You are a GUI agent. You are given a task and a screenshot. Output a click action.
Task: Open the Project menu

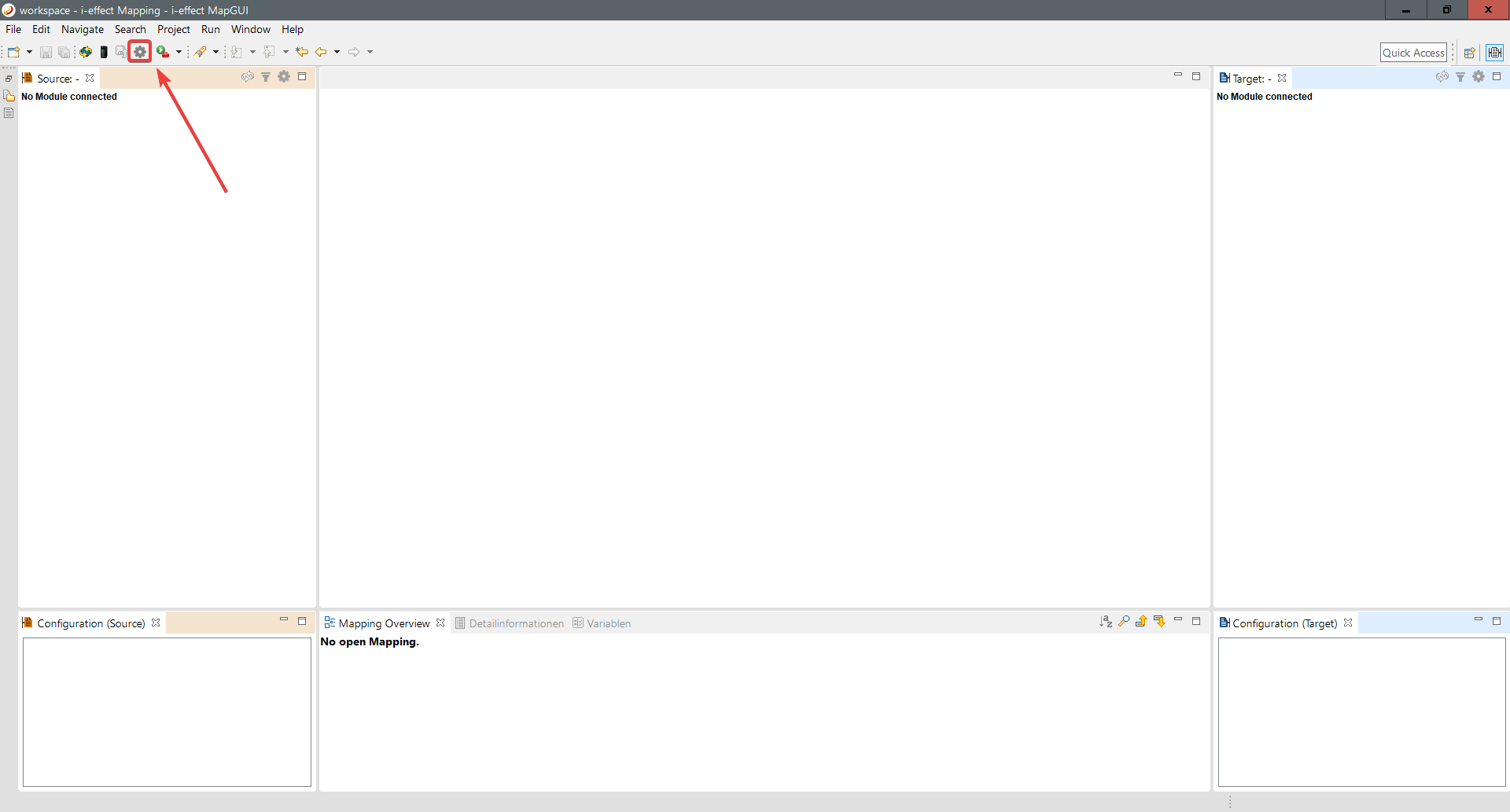[173, 29]
